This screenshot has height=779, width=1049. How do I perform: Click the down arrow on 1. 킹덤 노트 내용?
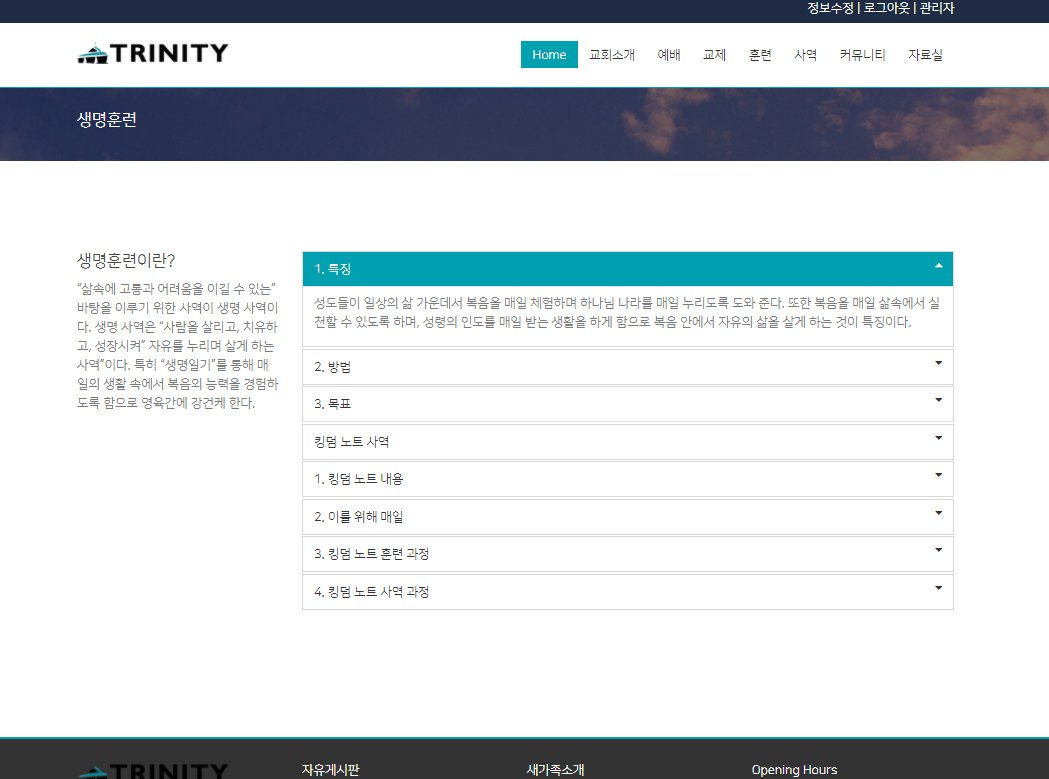[x=939, y=475]
